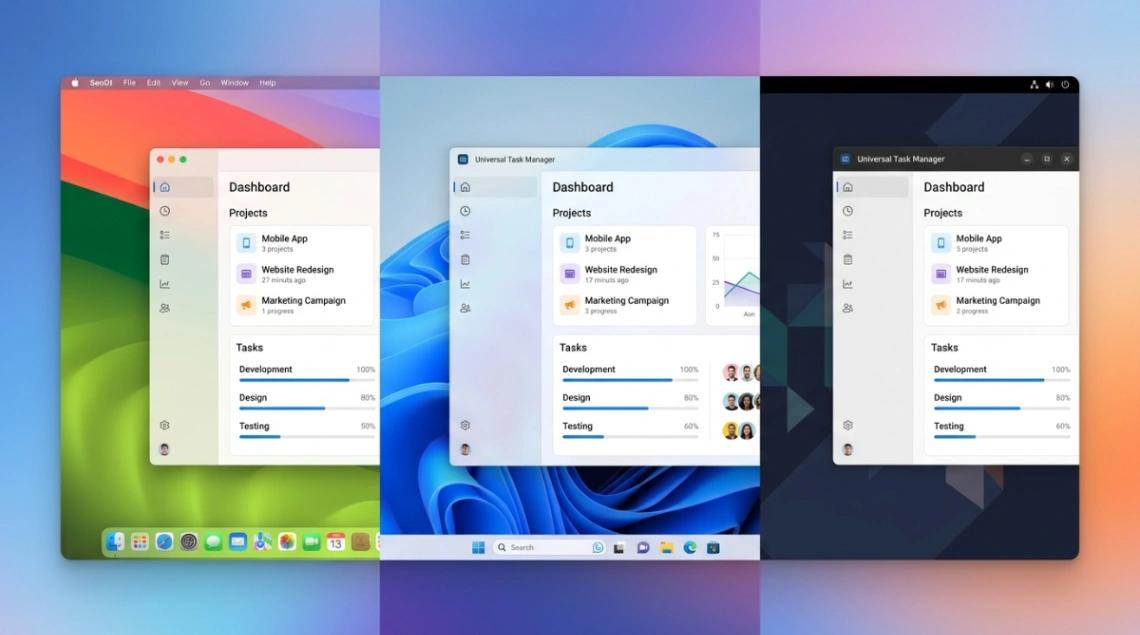Open the Apple menu in macOS menu bar
1140x635 pixels.
click(x=75, y=83)
